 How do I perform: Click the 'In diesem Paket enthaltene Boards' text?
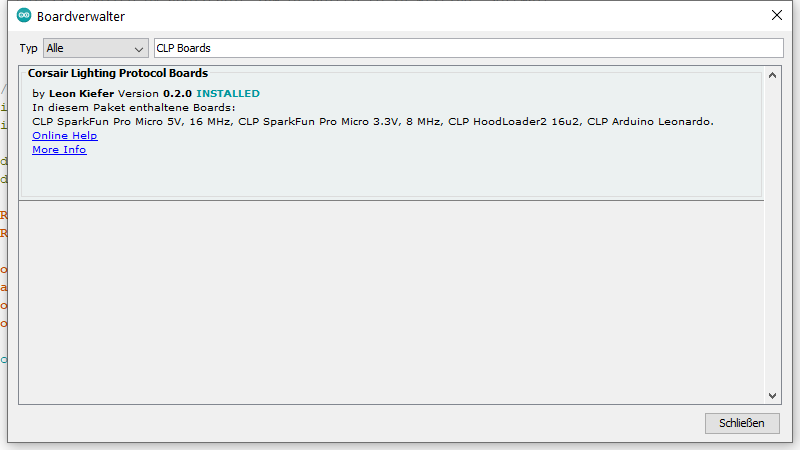click(134, 108)
